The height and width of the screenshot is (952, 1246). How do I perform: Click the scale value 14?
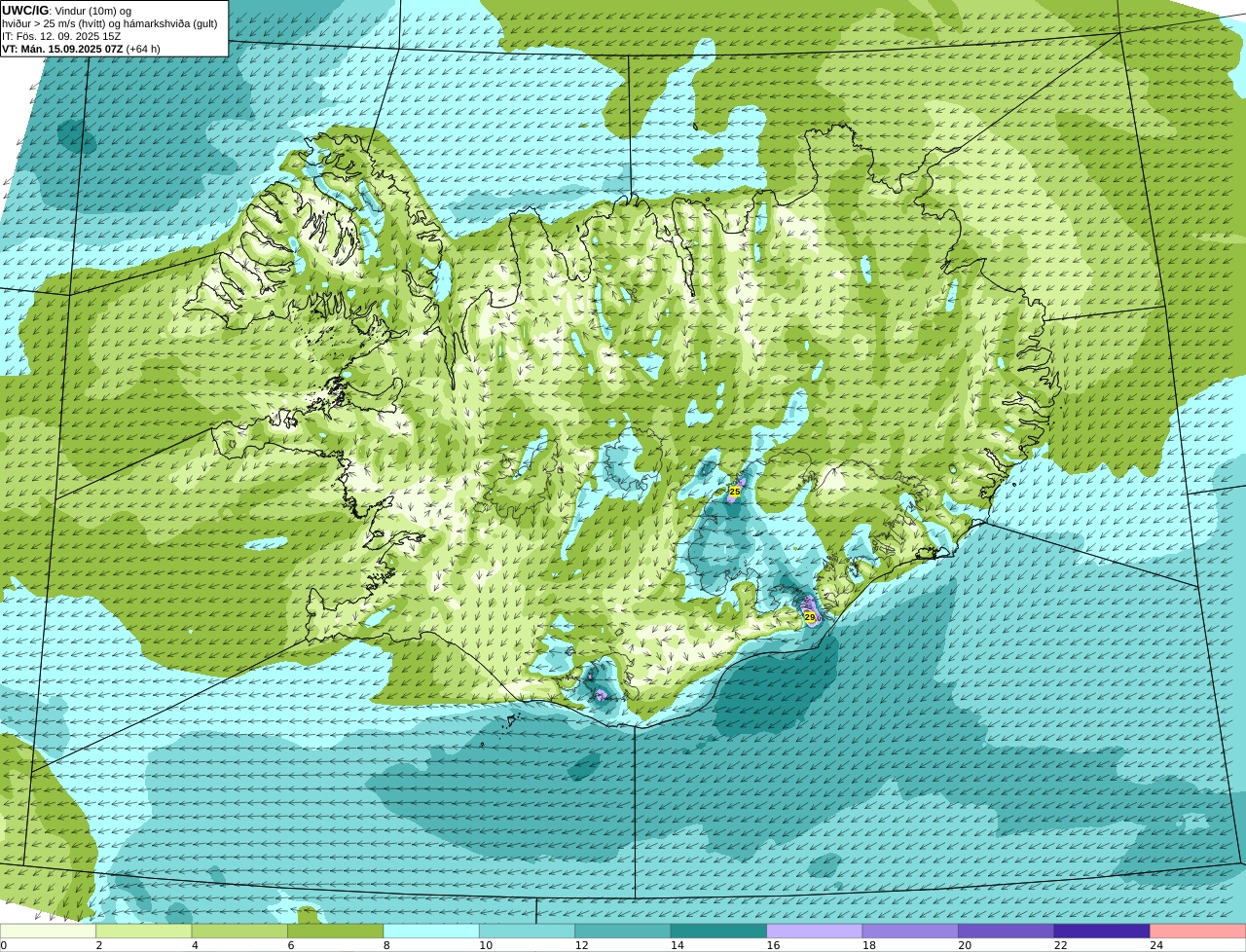coord(678,945)
